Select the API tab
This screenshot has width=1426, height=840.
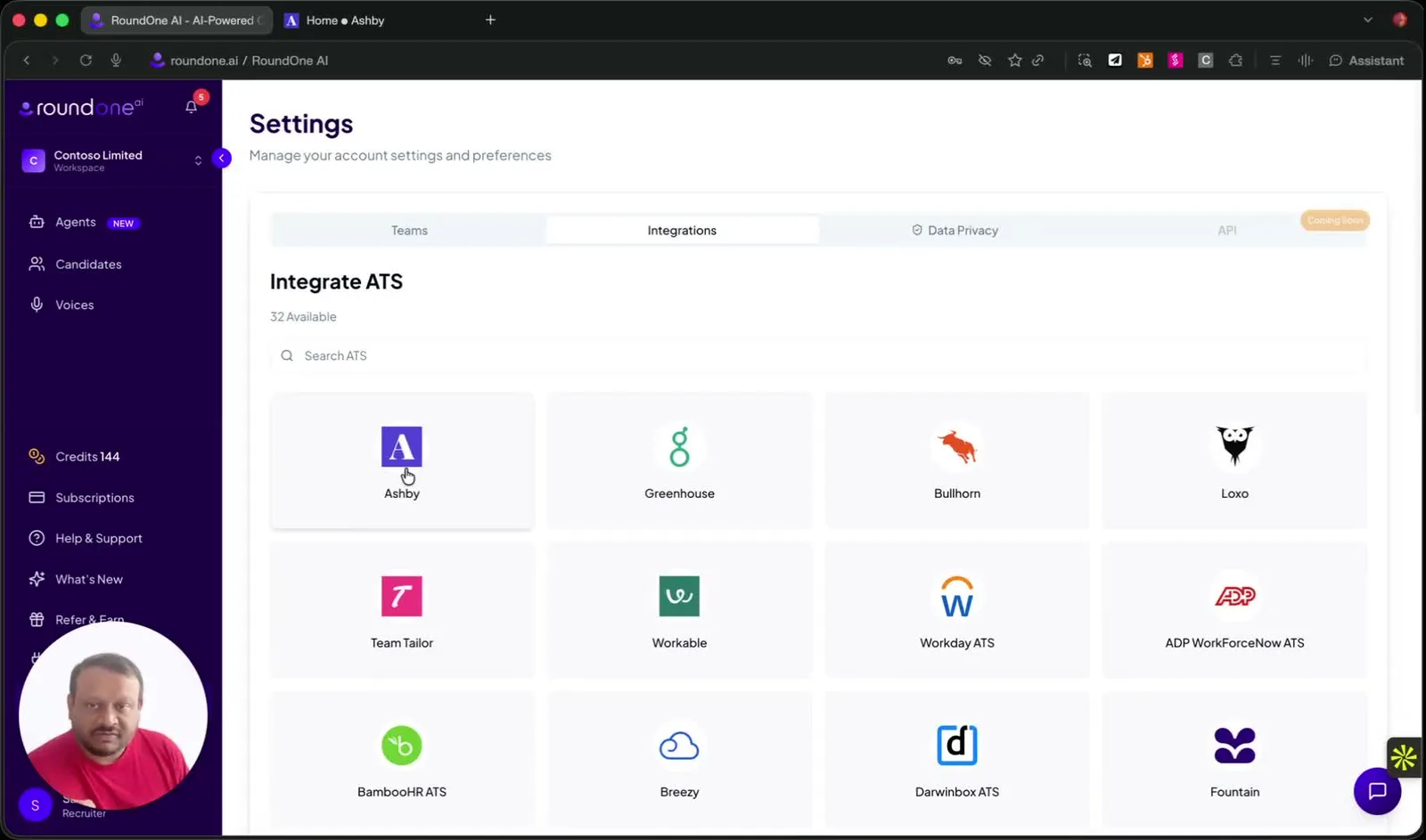[1227, 230]
